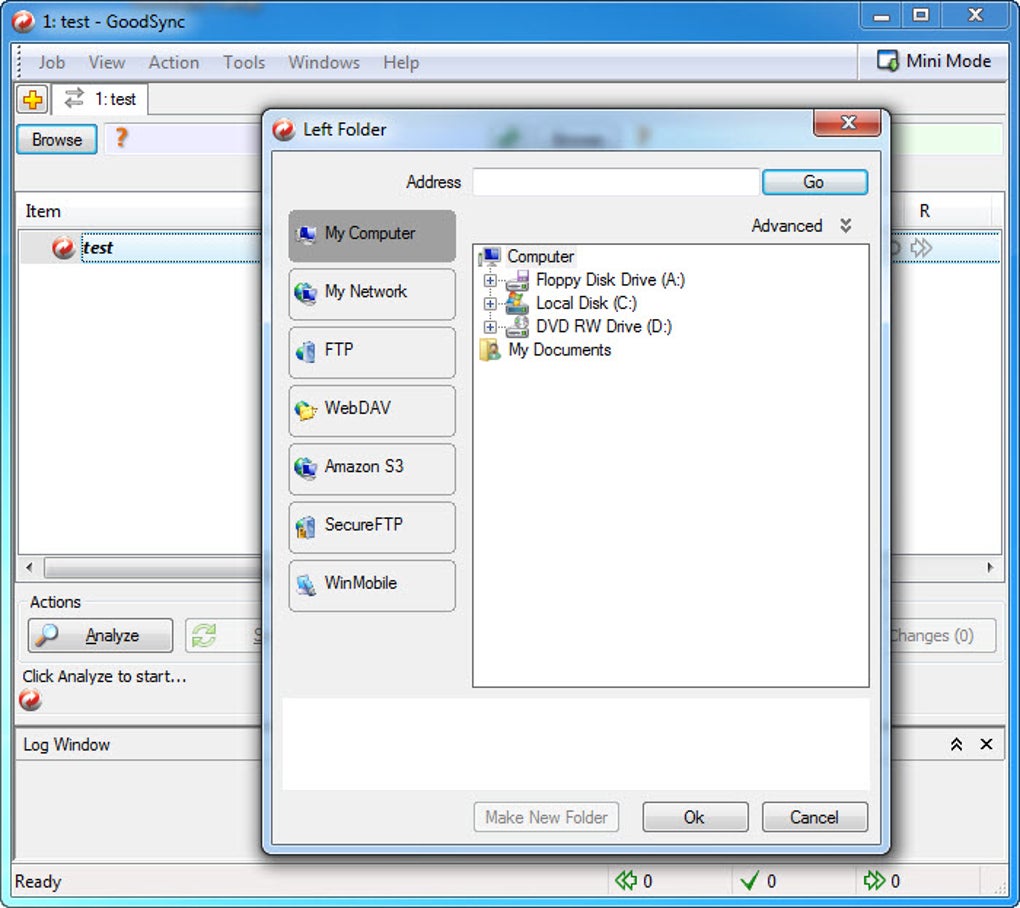Screen dimensions: 1020x908
Task: Select 'DVD RW Drive (D:)' tree row
Action: pos(604,327)
